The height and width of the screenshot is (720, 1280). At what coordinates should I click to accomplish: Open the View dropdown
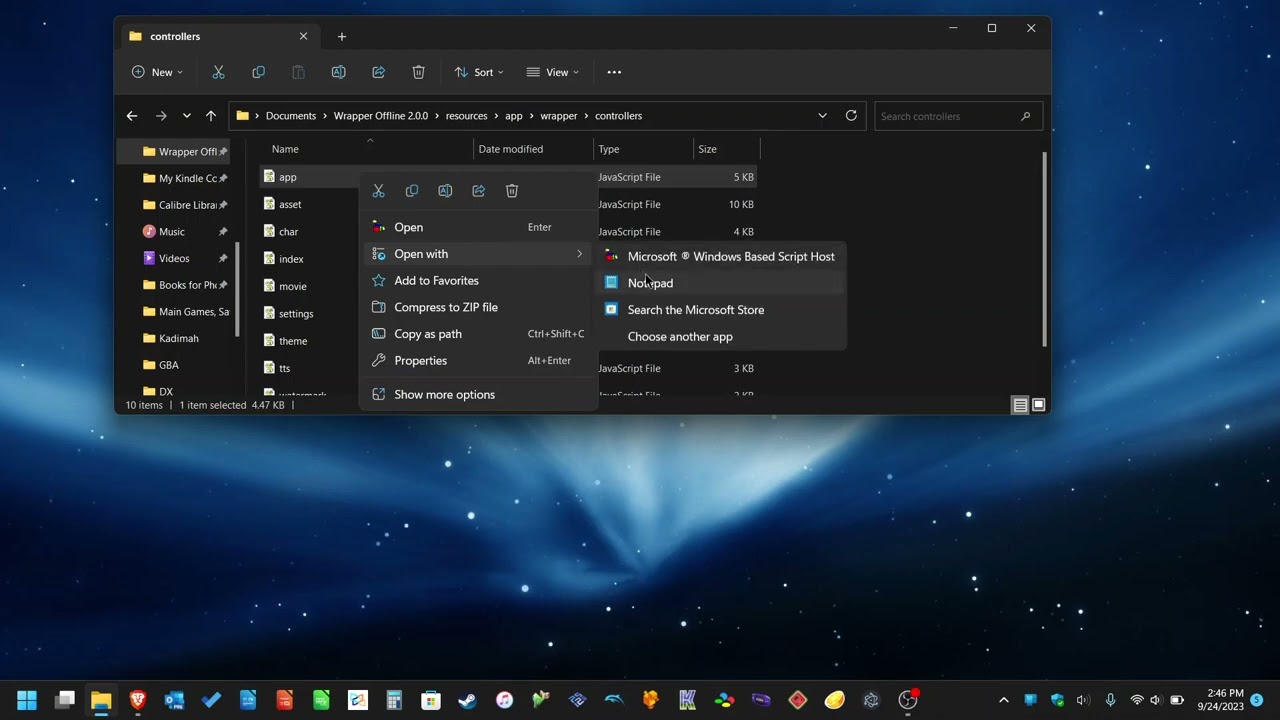(553, 72)
